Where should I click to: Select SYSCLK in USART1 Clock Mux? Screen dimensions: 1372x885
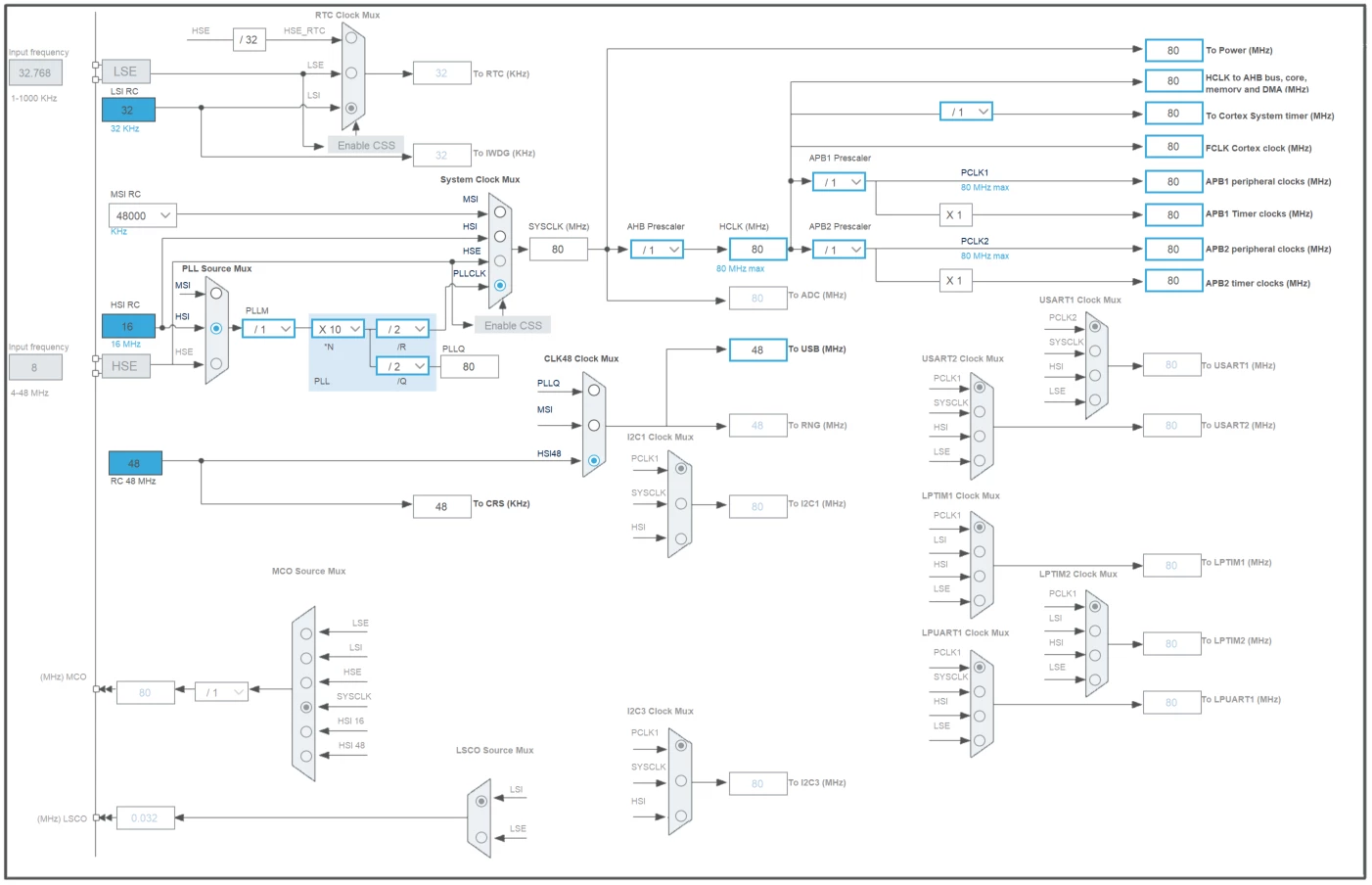tap(1095, 350)
